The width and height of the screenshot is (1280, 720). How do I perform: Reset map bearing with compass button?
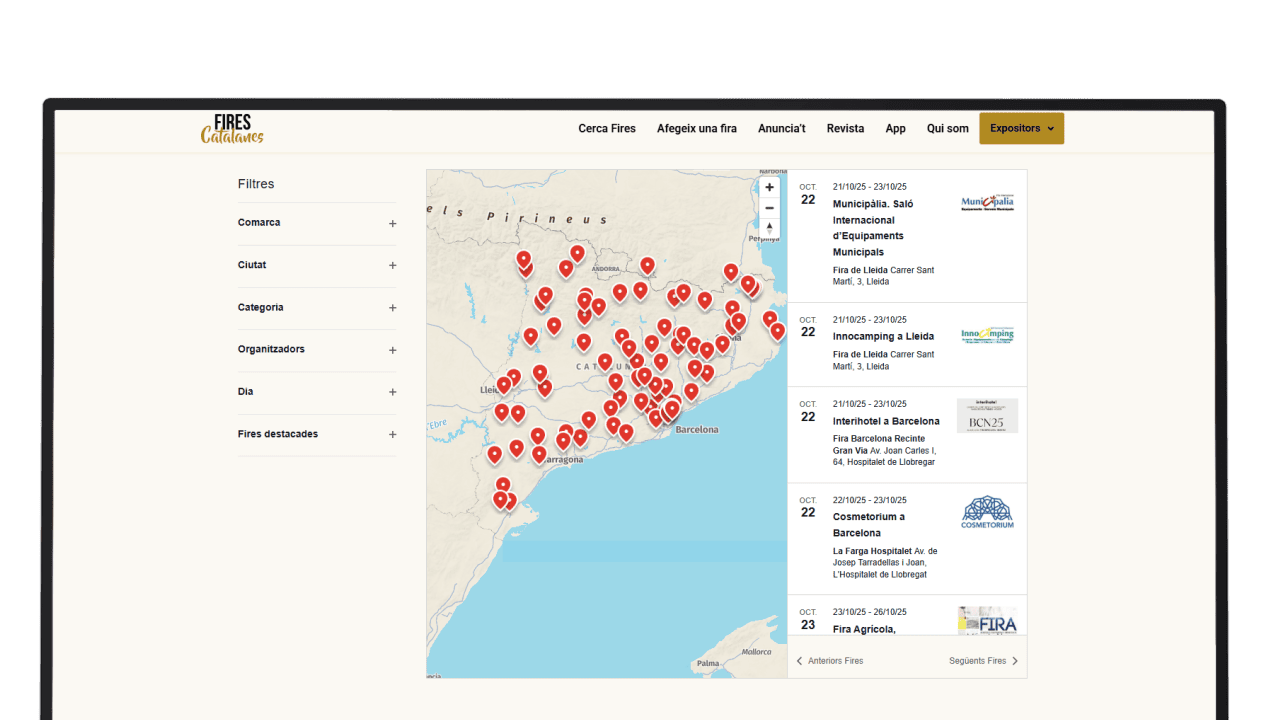tap(769, 229)
